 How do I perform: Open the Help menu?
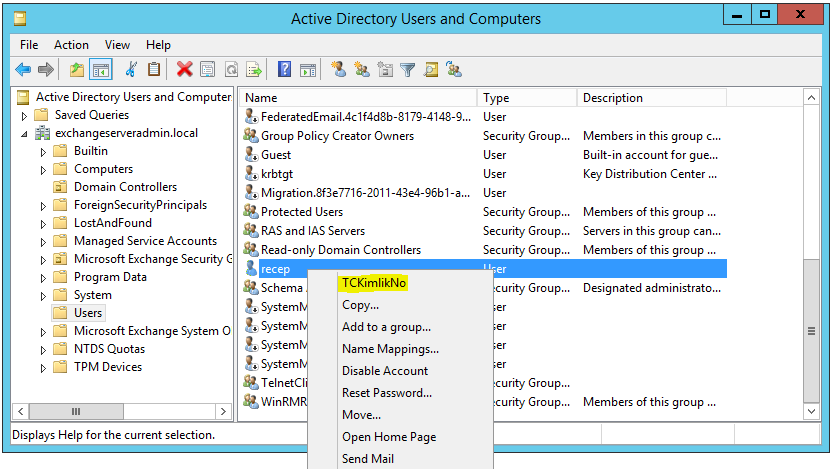[158, 45]
